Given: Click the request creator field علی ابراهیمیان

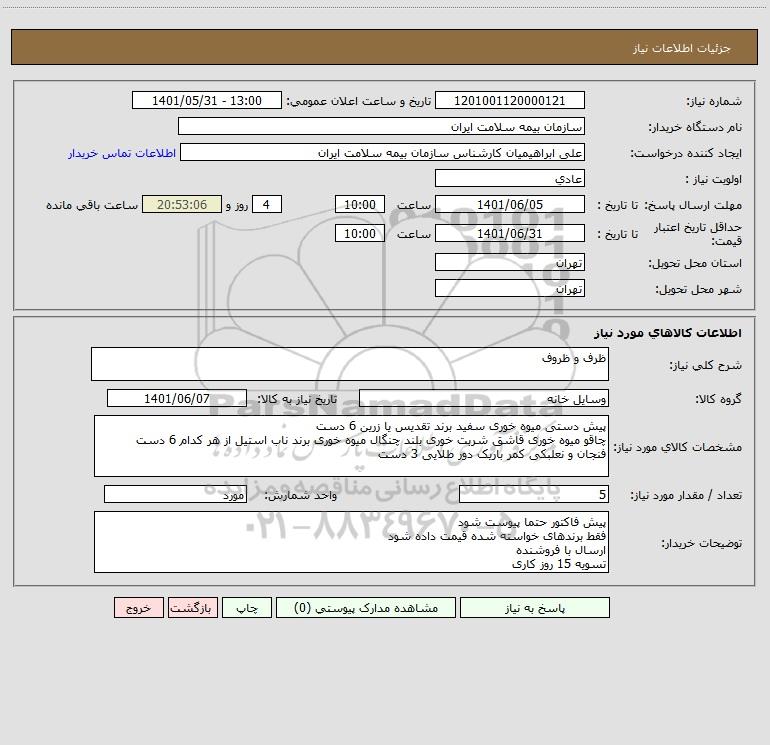Looking at the screenshot, I should click(x=383, y=153).
